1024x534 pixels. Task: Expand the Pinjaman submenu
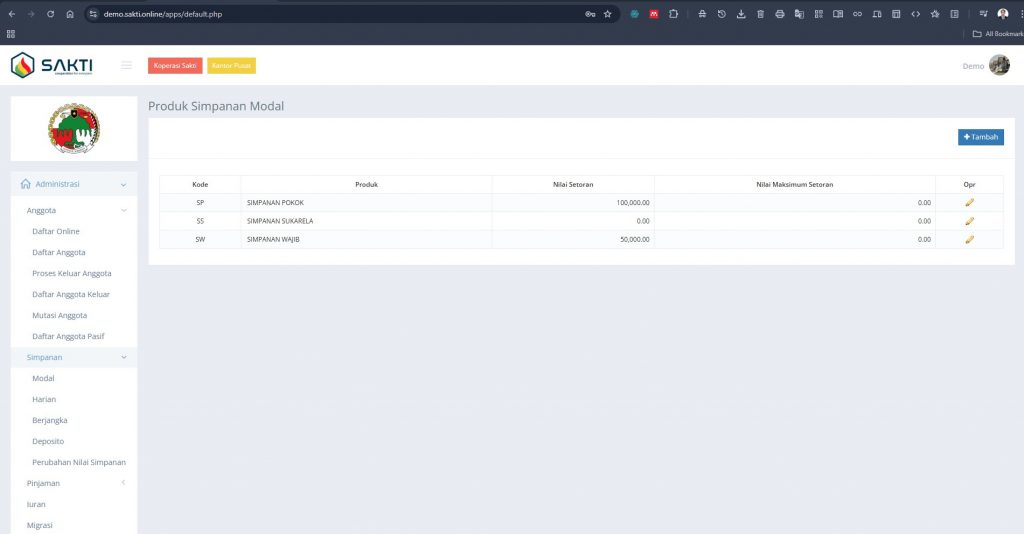pyautogui.click(x=74, y=483)
